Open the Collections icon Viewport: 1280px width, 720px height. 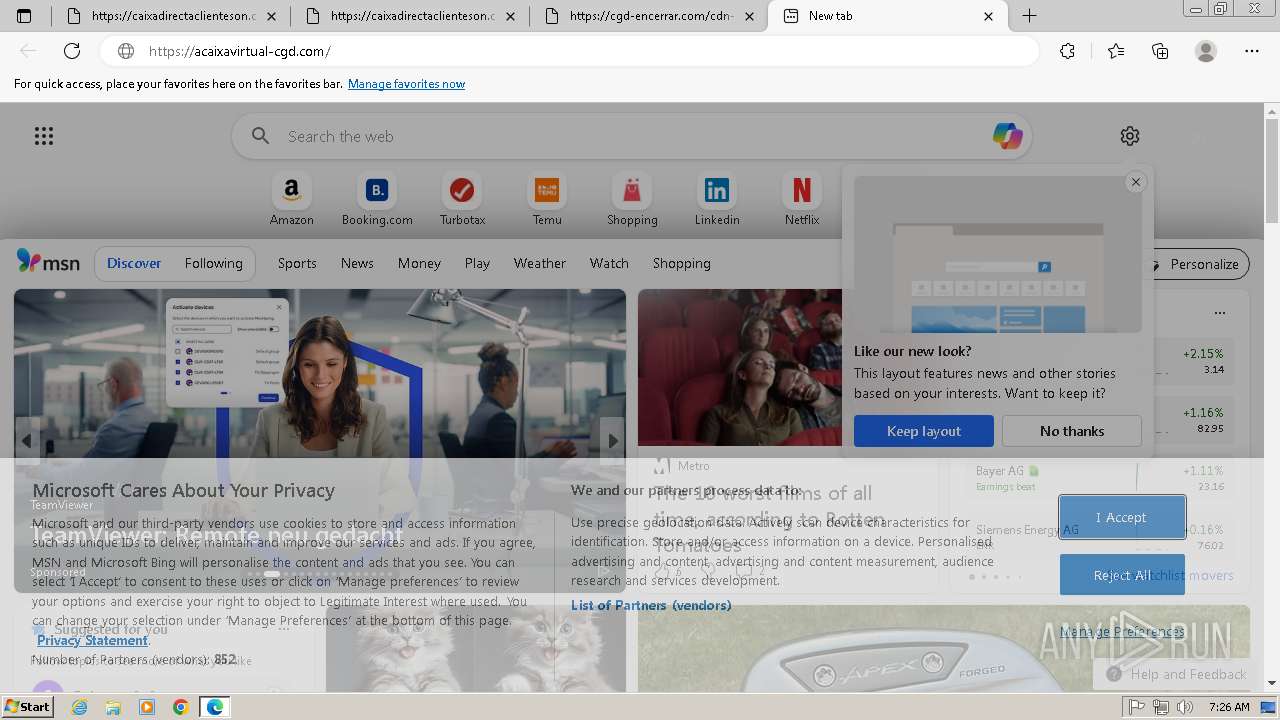click(x=1160, y=51)
